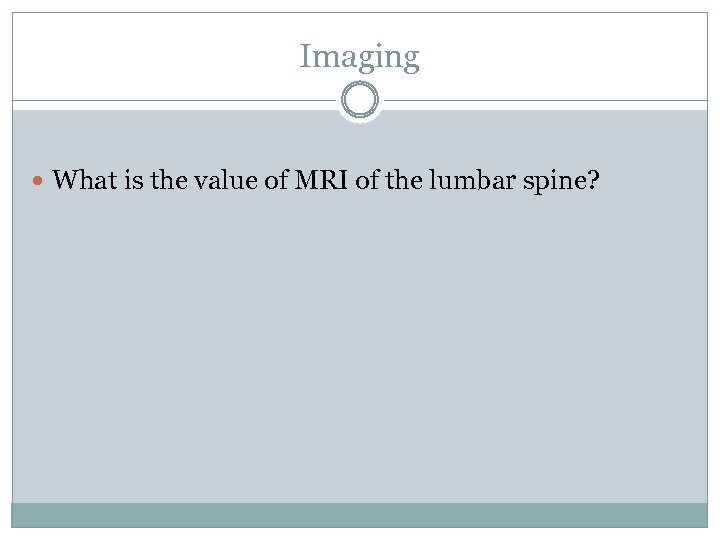Click the capital "I" starting the title
Viewport: 720px width, 540px height.
point(304,56)
